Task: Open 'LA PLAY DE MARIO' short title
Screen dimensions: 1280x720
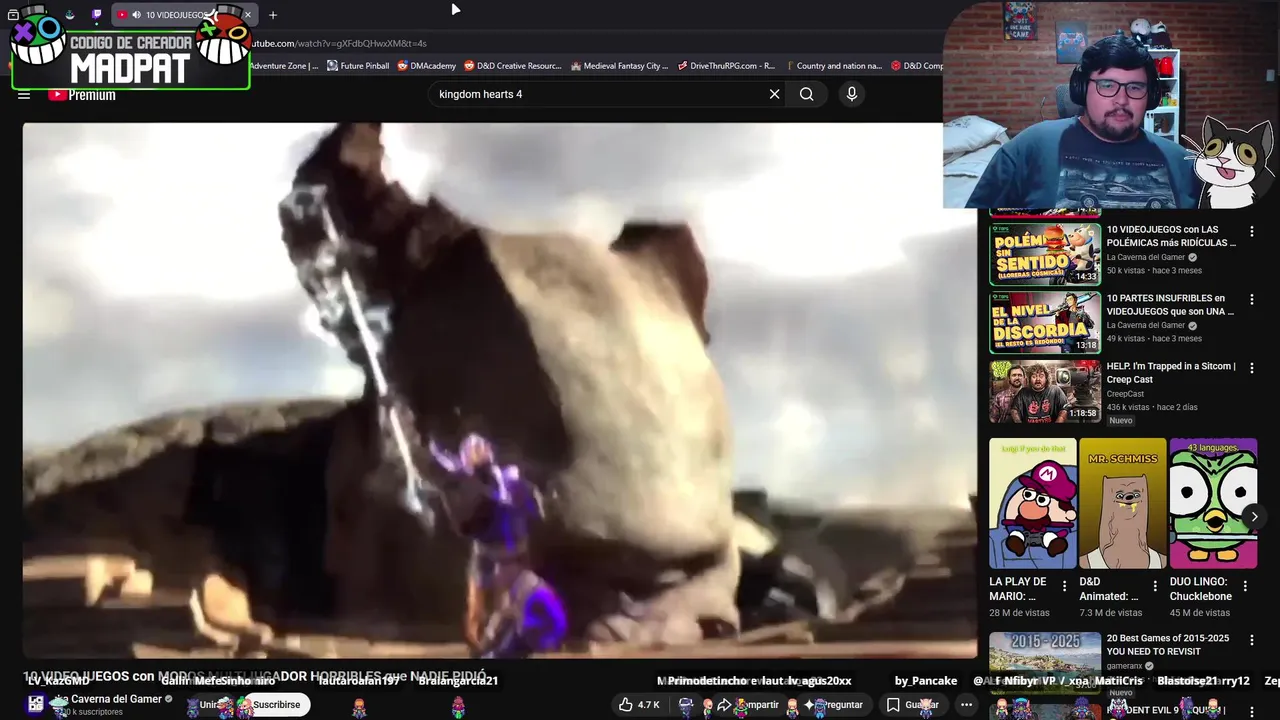Action: 1018,589
